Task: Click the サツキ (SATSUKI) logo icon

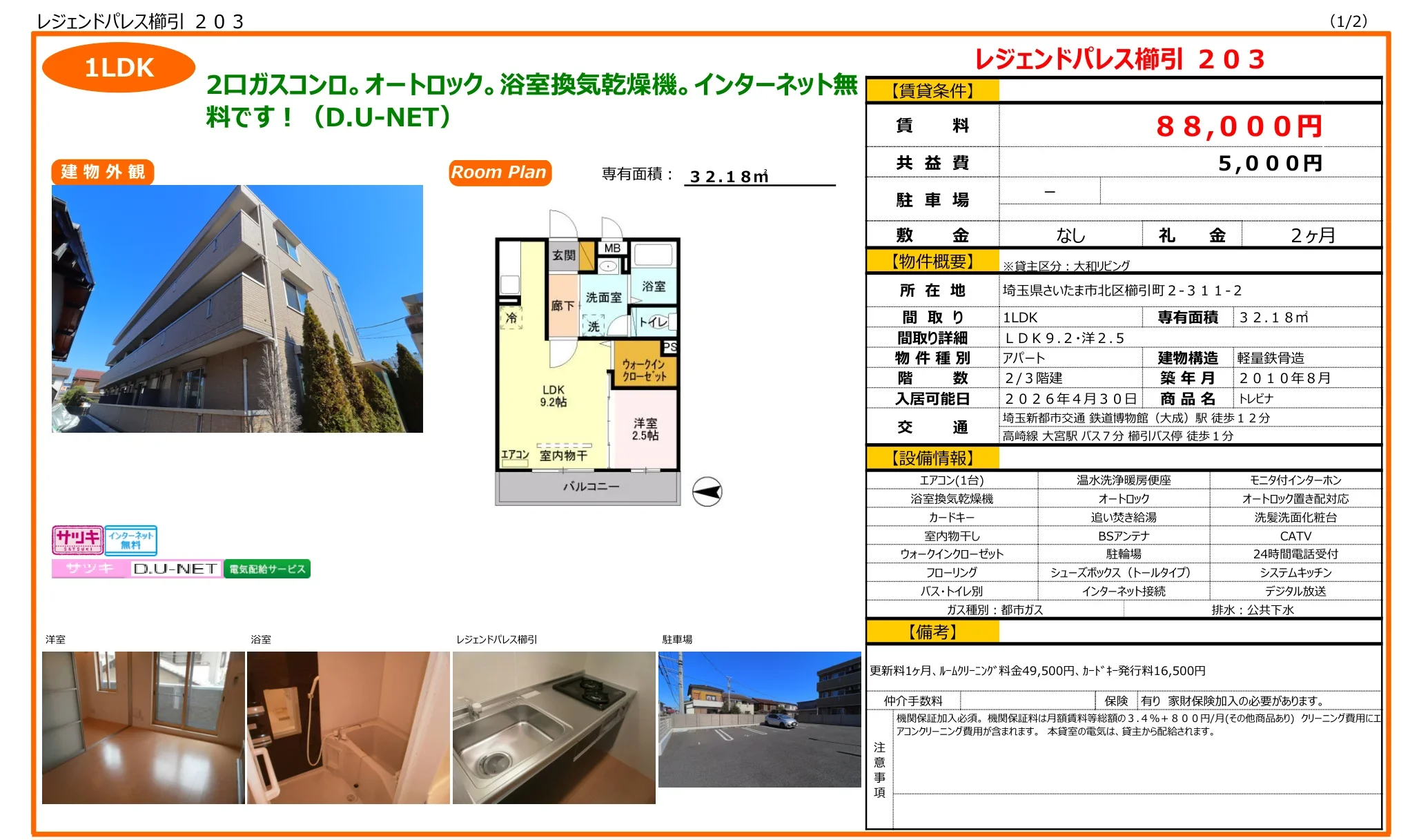Action: coord(78,540)
